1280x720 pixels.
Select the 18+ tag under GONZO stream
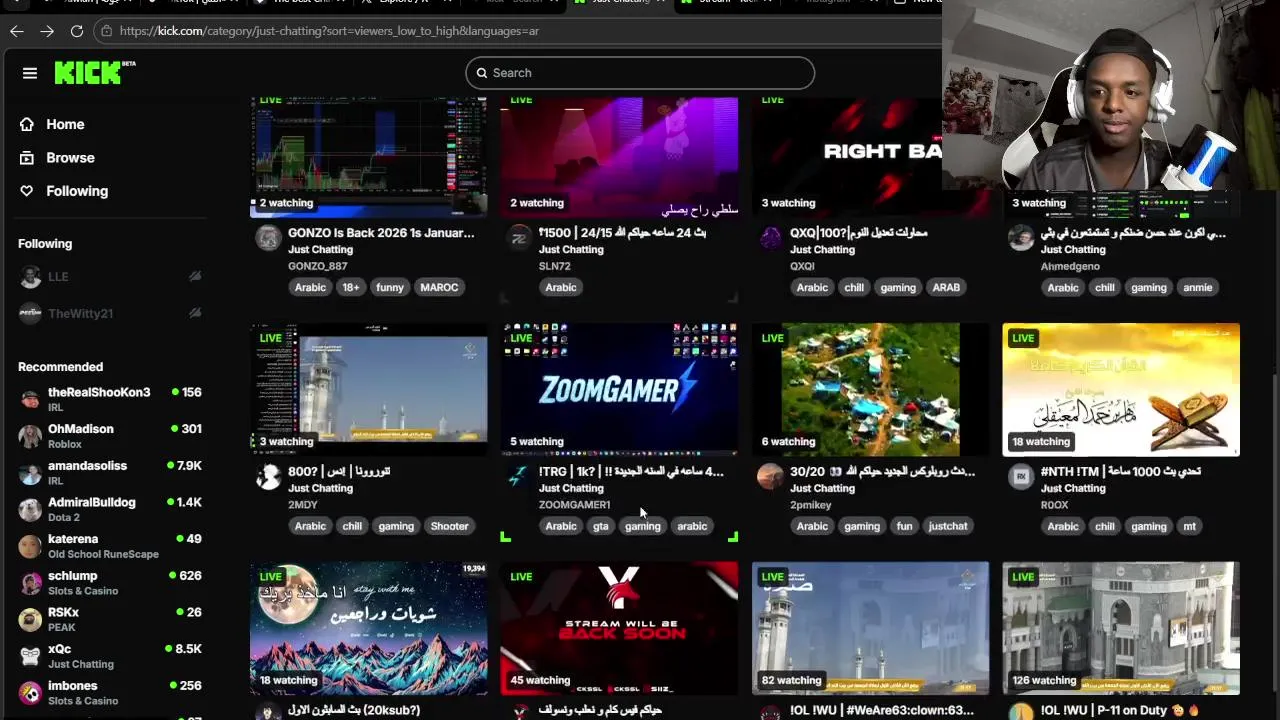coord(351,288)
